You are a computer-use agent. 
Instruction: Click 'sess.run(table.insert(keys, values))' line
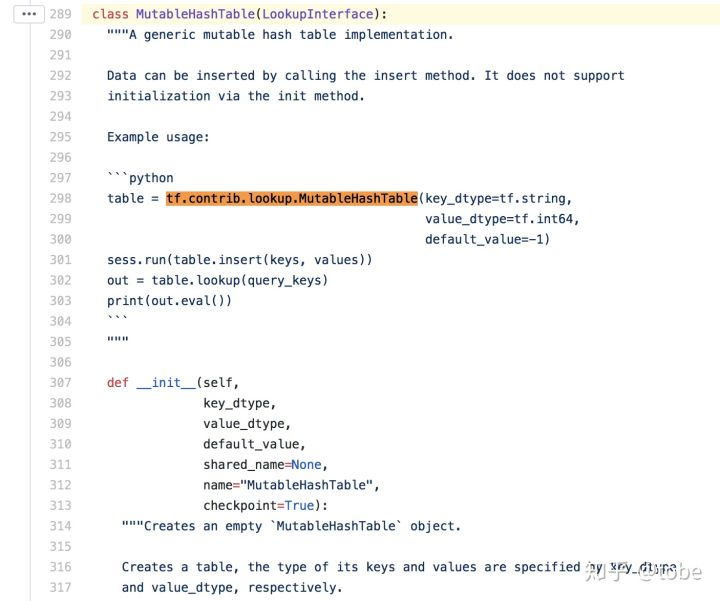[x=239, y=260]
